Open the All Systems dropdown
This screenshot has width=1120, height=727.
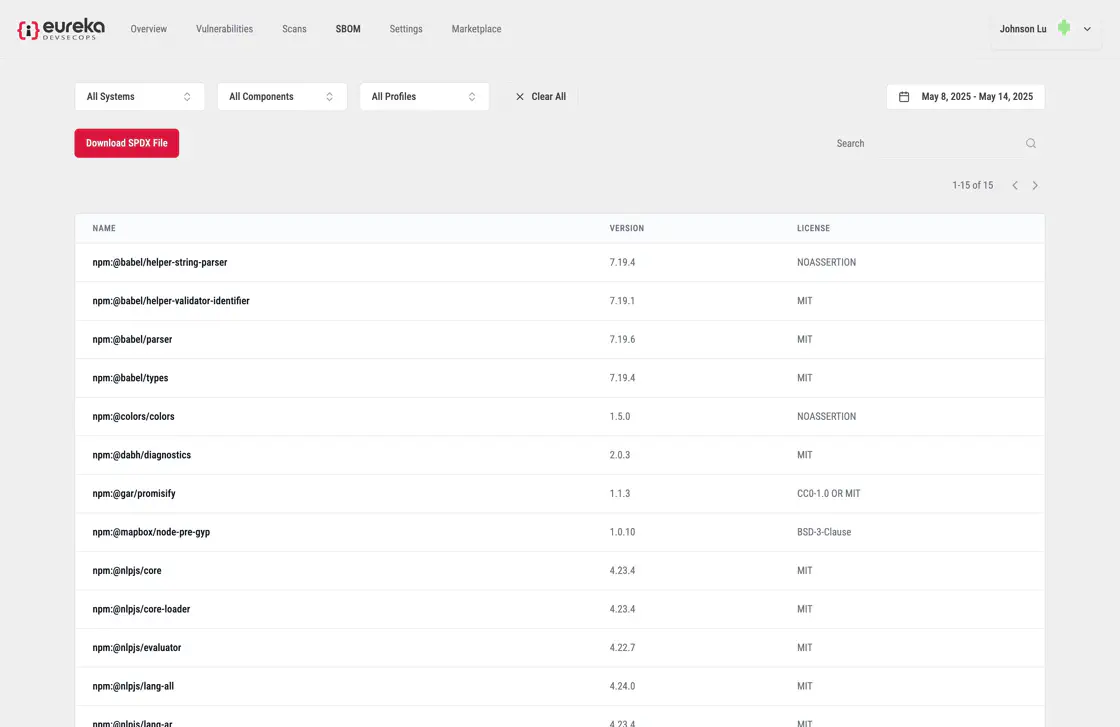point(139,97)
